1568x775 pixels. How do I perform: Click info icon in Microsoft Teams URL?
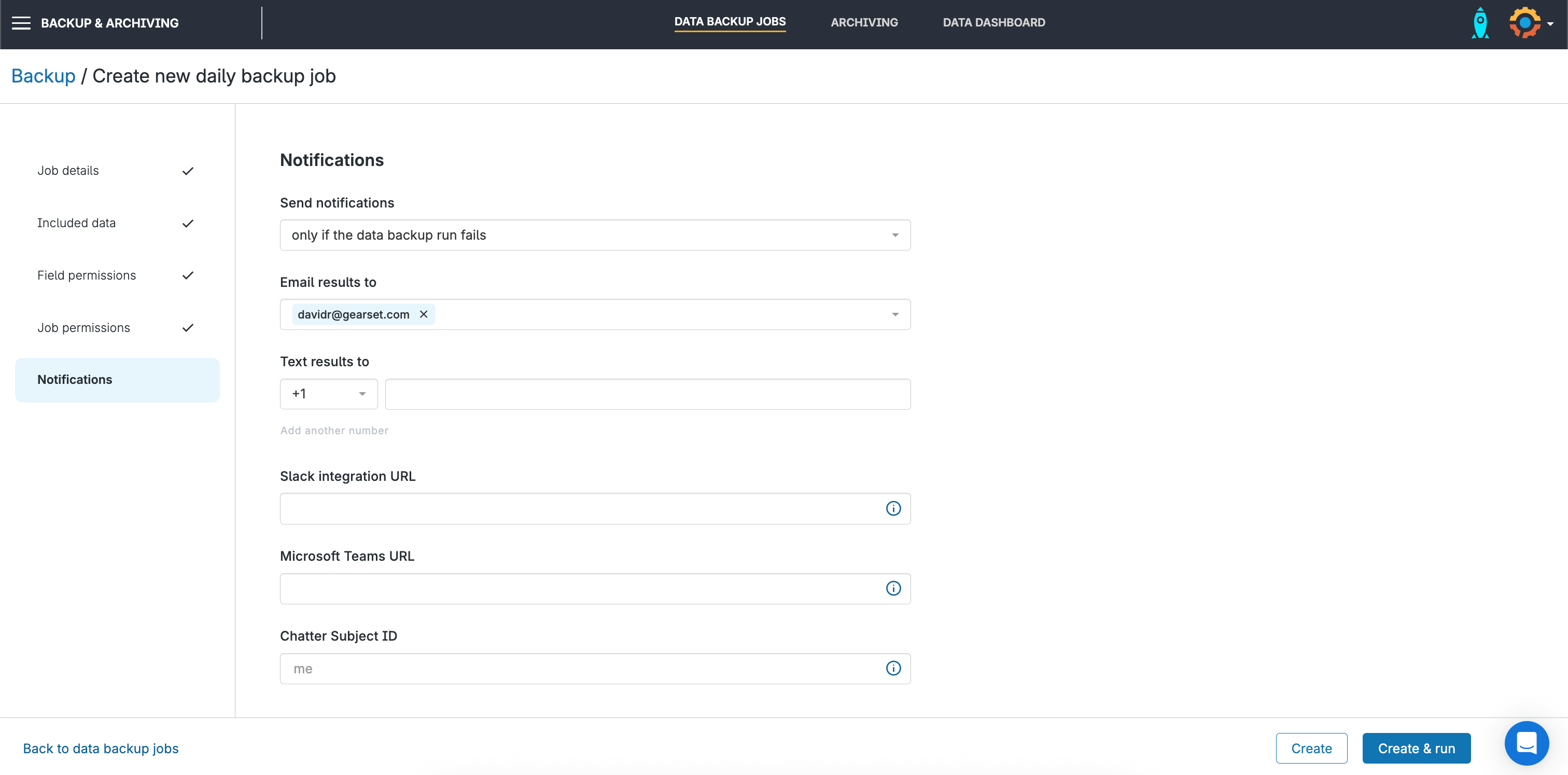pos(893,588)
